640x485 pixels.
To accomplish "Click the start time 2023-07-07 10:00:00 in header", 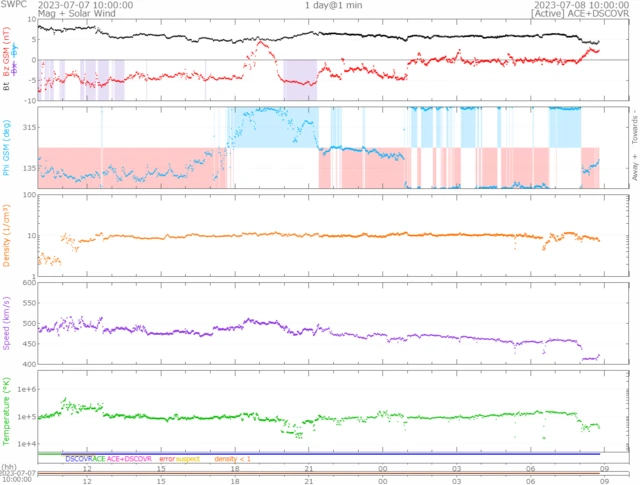I will pos(85,5).
